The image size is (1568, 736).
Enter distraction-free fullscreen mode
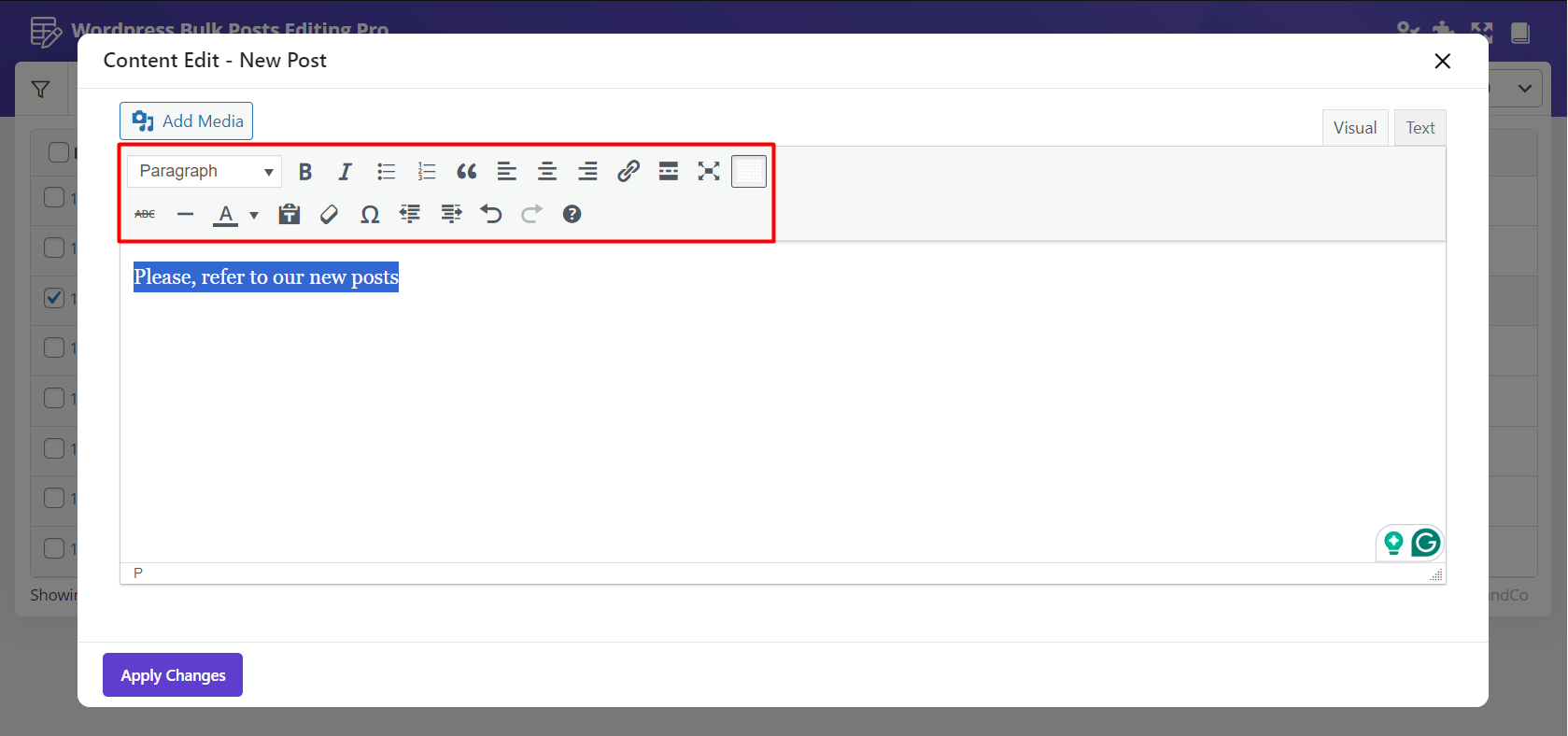pyautogui.click(x=709, y=171)
